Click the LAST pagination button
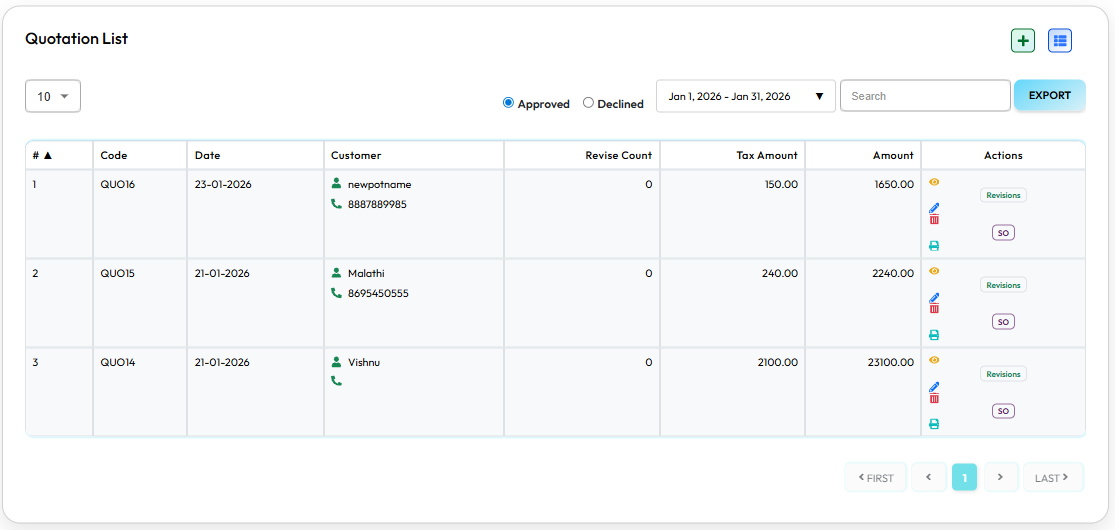1115x530 pixels. click(1052, 477)
